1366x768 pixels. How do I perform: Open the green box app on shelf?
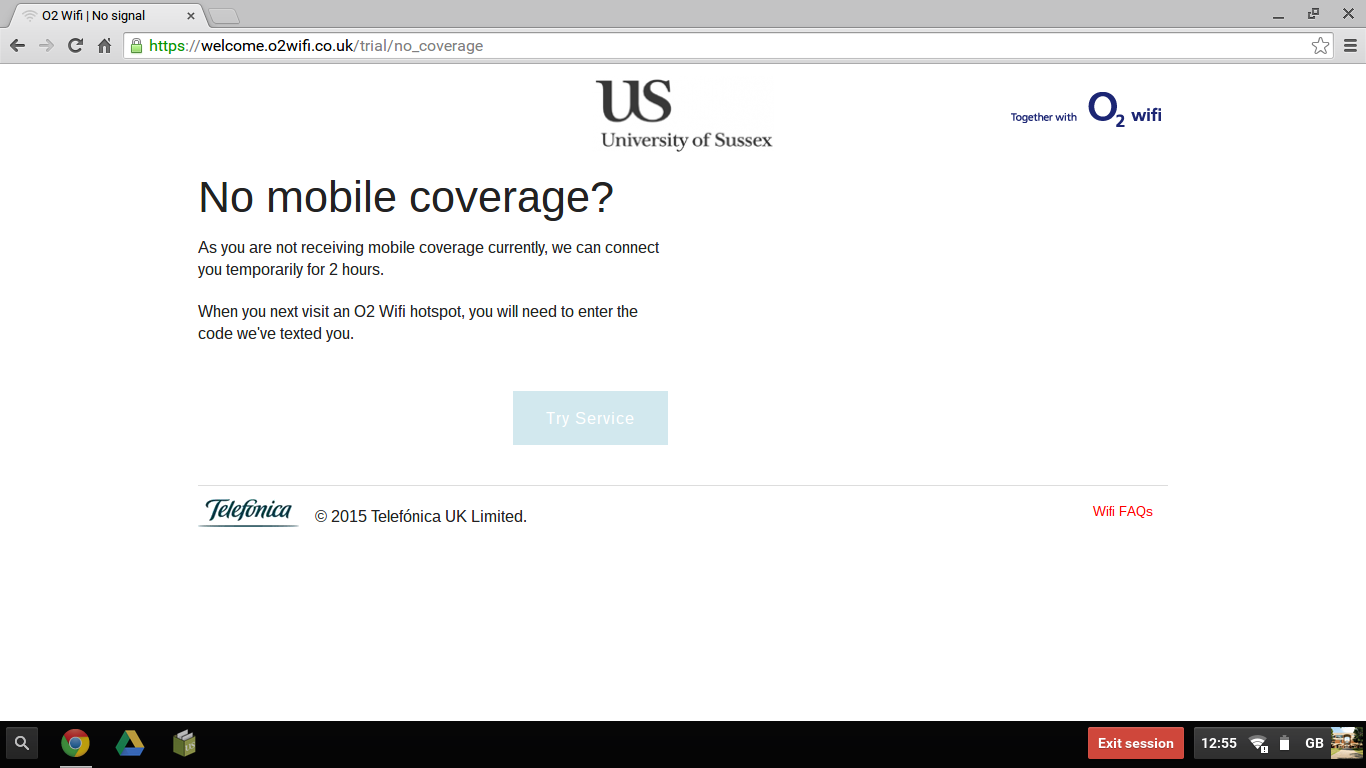click(184, 743)
